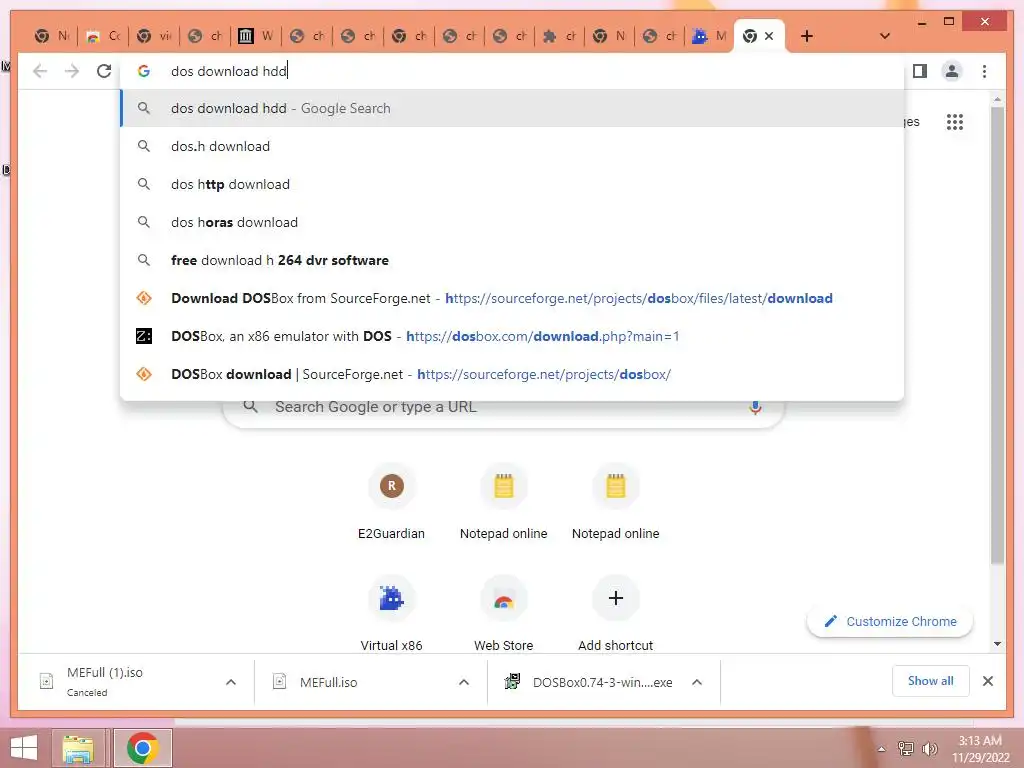1024x768 pixels.
Task: Select 'dos download hdd - Google Search' suggestion
Action: point(512,108)
